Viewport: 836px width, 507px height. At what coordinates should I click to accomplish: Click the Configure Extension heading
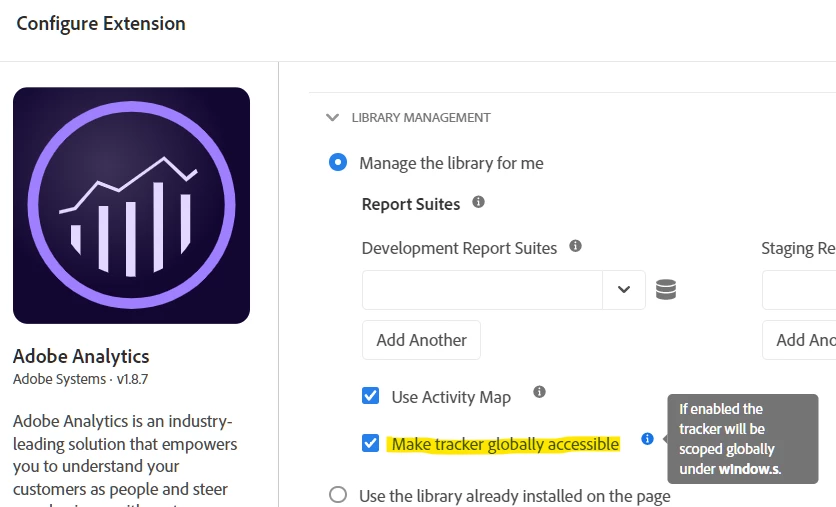point(101,23)
